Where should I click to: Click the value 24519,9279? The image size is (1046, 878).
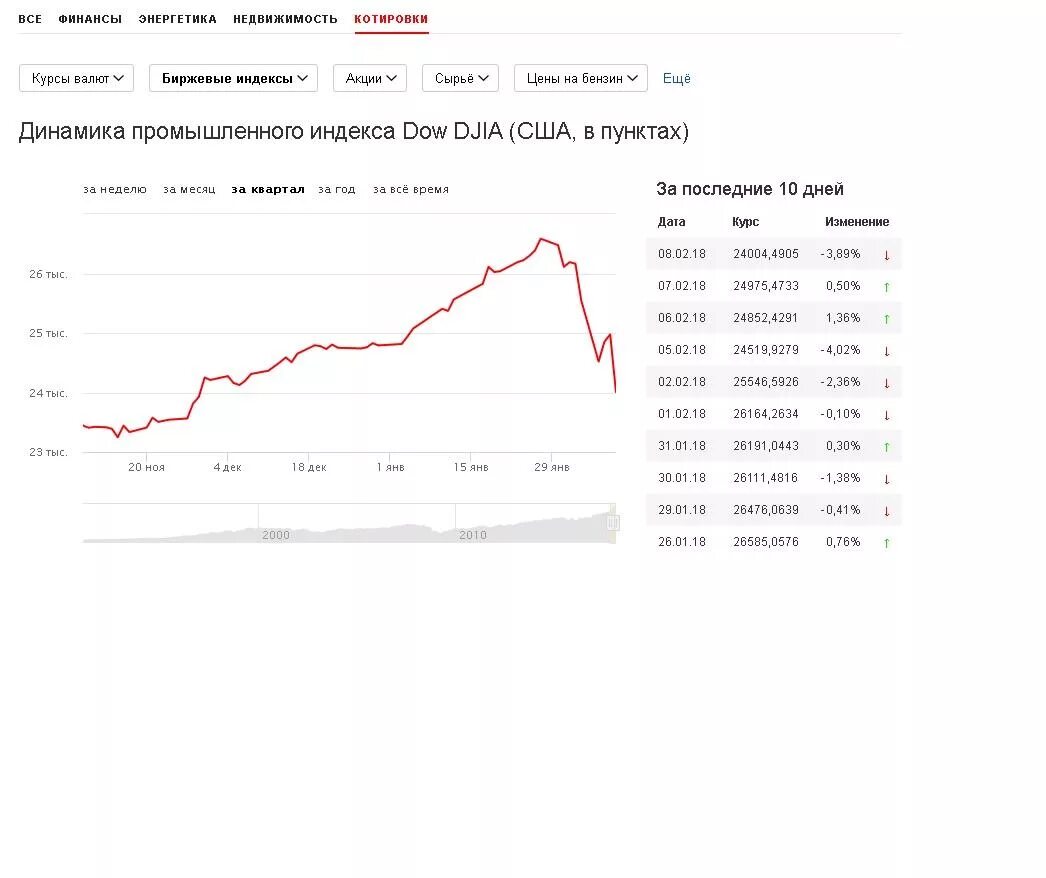(766, 350)
